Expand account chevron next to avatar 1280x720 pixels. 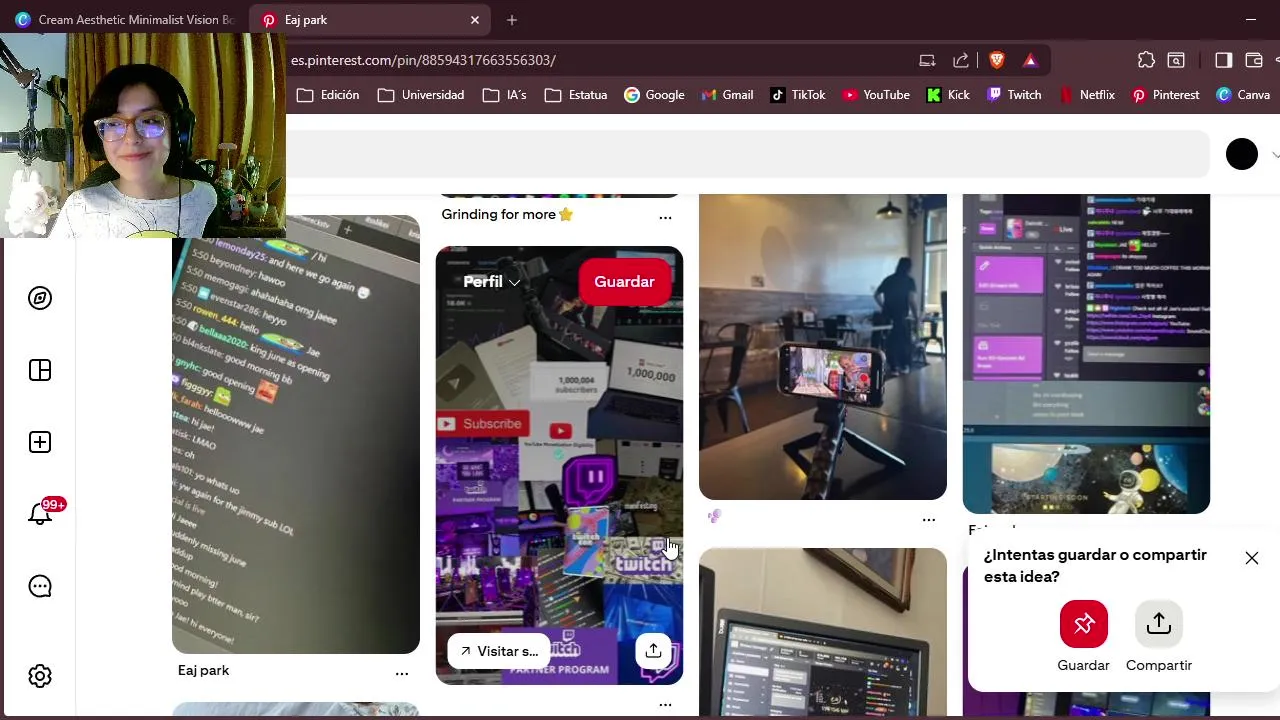point(1275,155)
